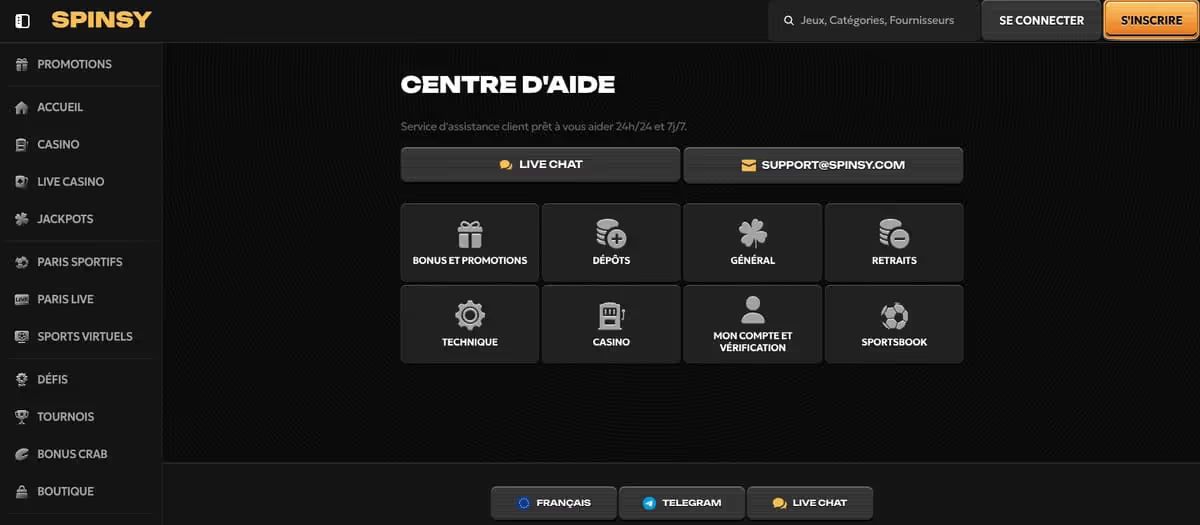Select Paris Sportifs in the sidebar
This screenshot has height=525, width=1200.
pos(80,262)
